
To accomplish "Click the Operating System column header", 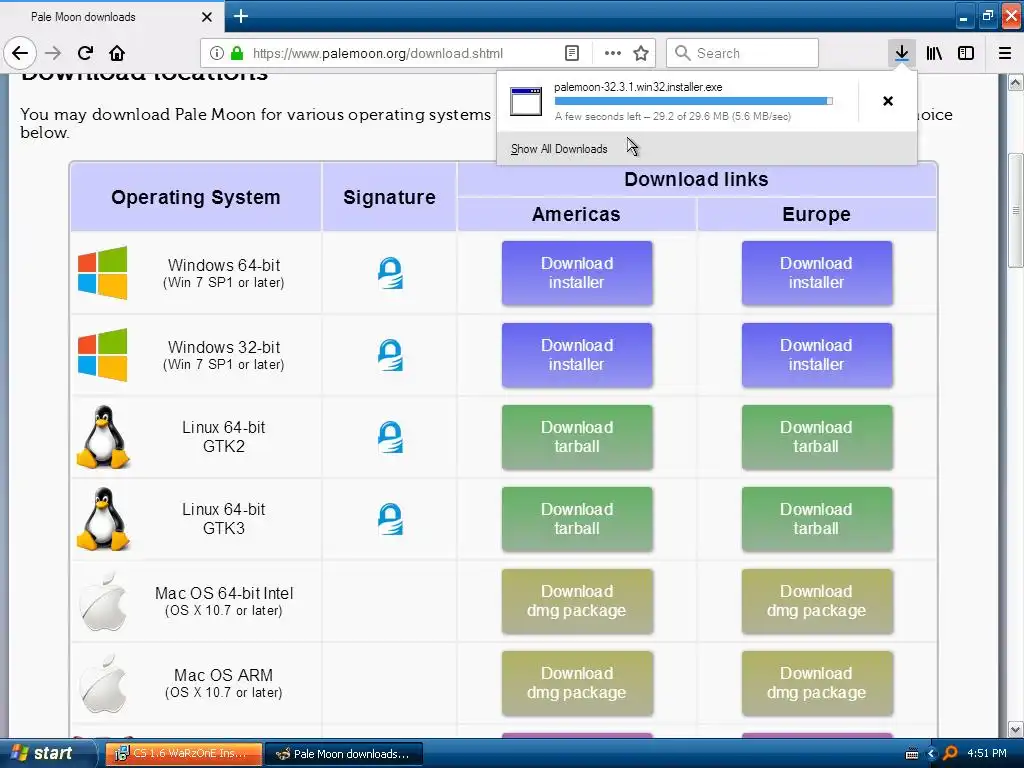I will [x=195, y=197].
